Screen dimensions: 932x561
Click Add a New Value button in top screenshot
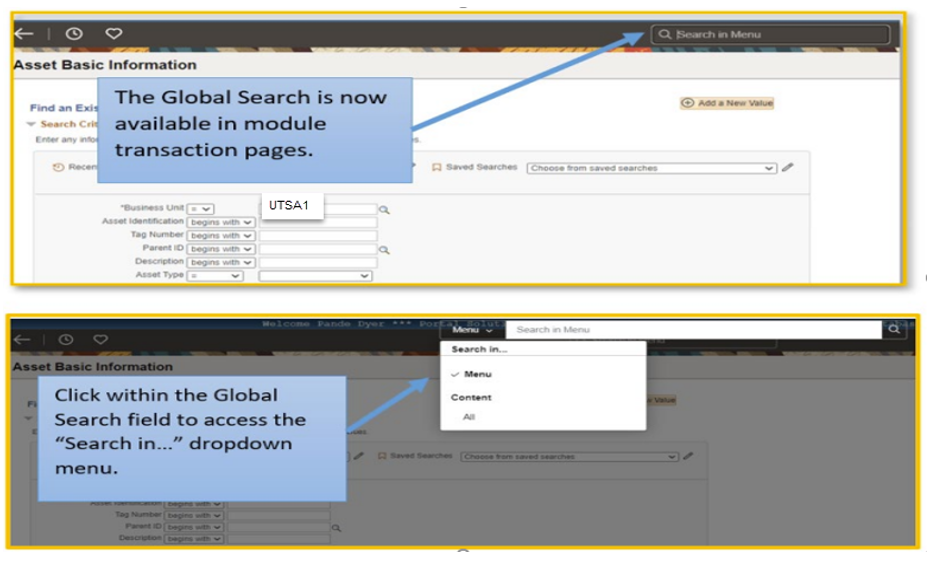click(x=727, y=103)
